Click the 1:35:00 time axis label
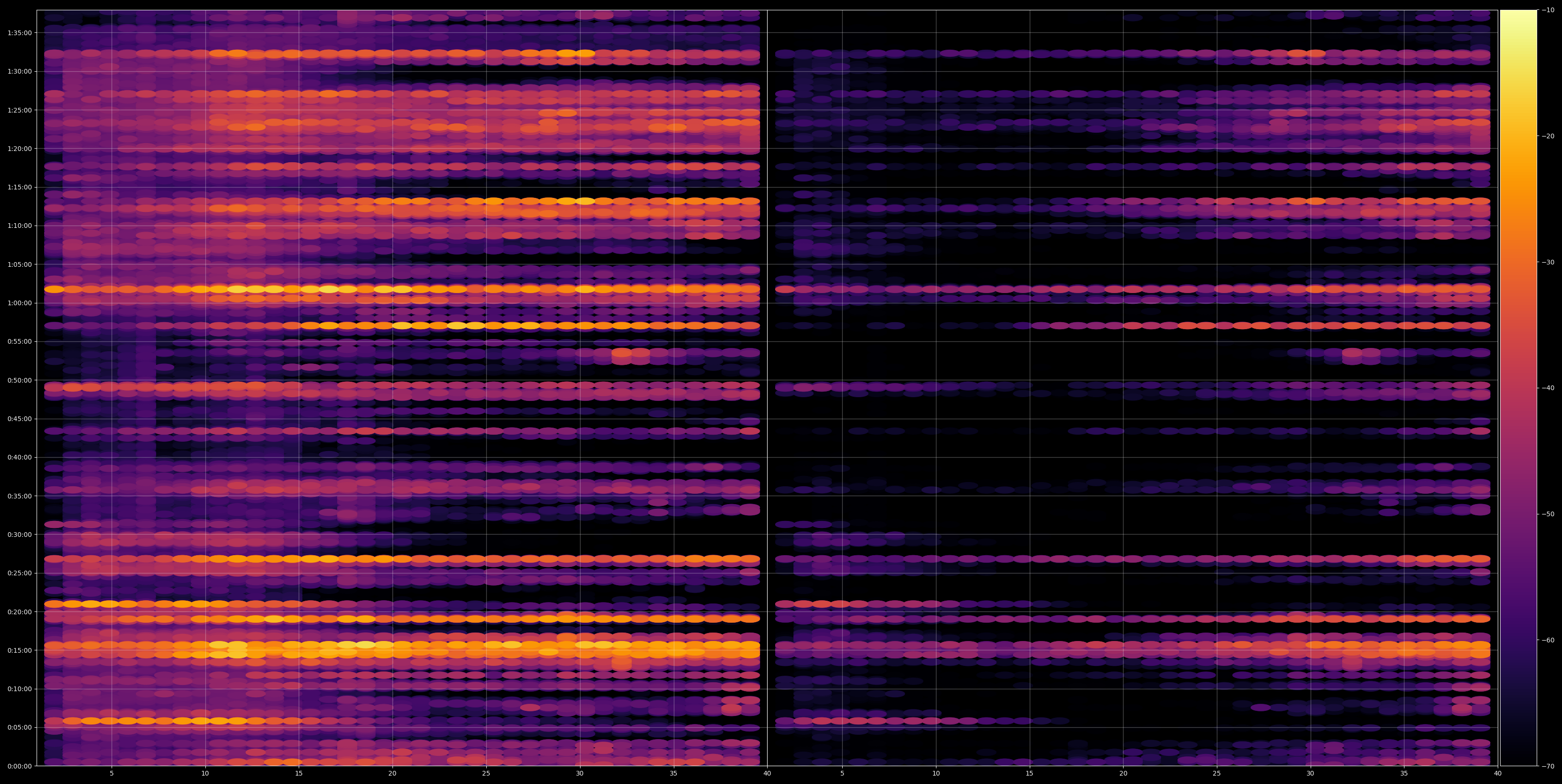Image resolution: width=1562 pixels, height=784 pixels. coord(19,33)
